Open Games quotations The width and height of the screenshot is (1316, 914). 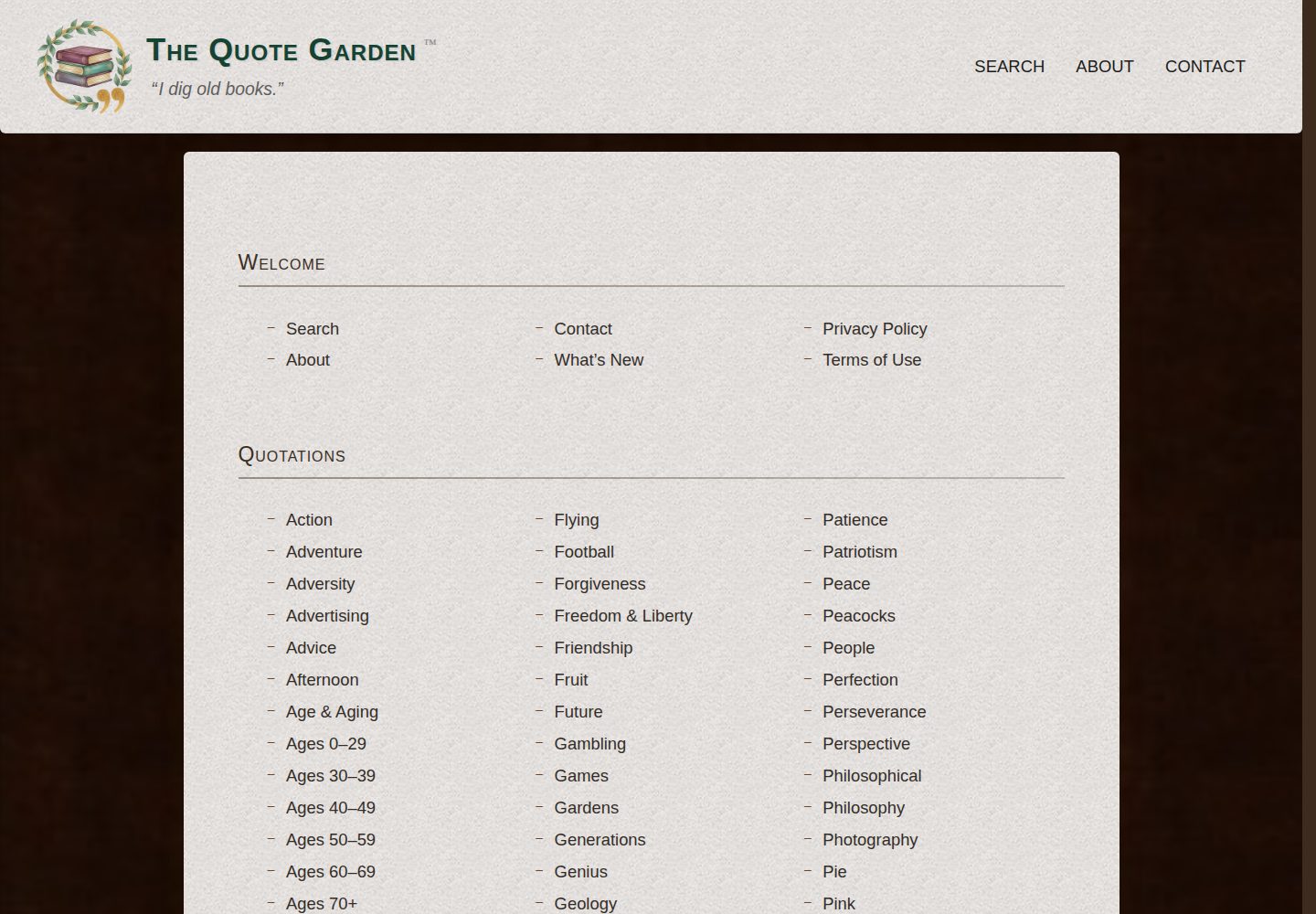click(x=581, y=776)
